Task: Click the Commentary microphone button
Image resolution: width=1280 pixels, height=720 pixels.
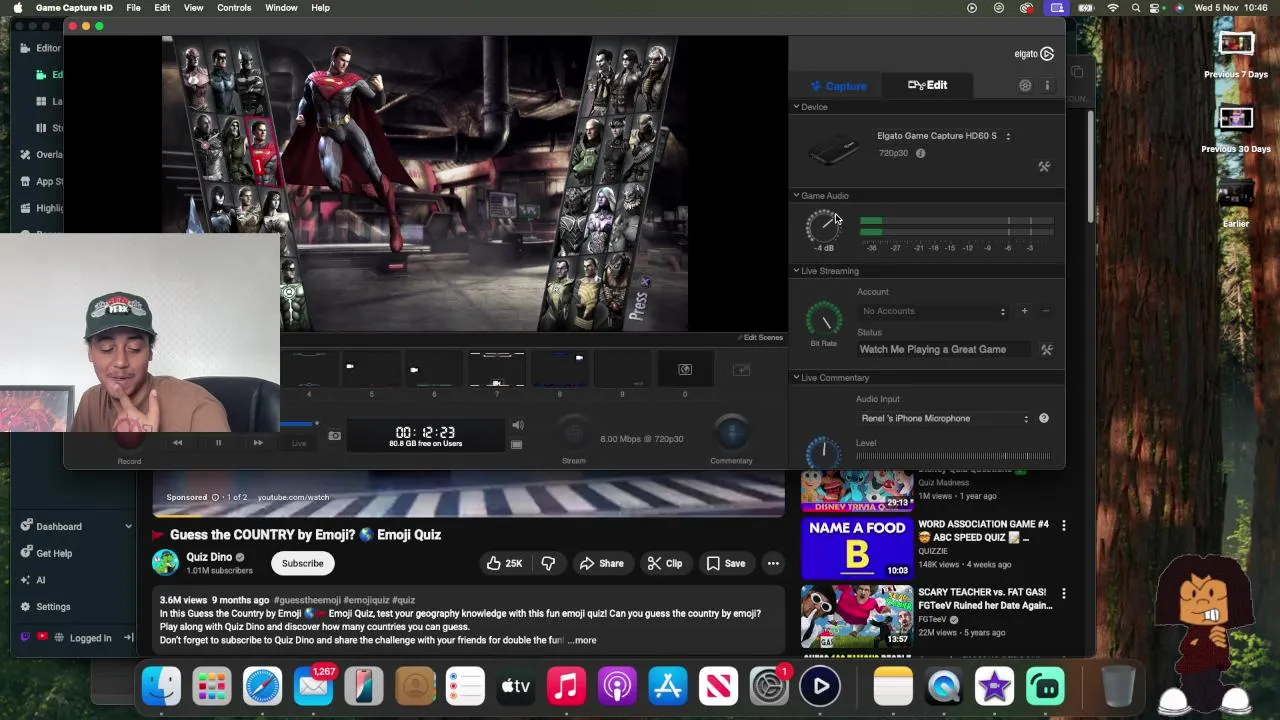Action: [731, 433]
